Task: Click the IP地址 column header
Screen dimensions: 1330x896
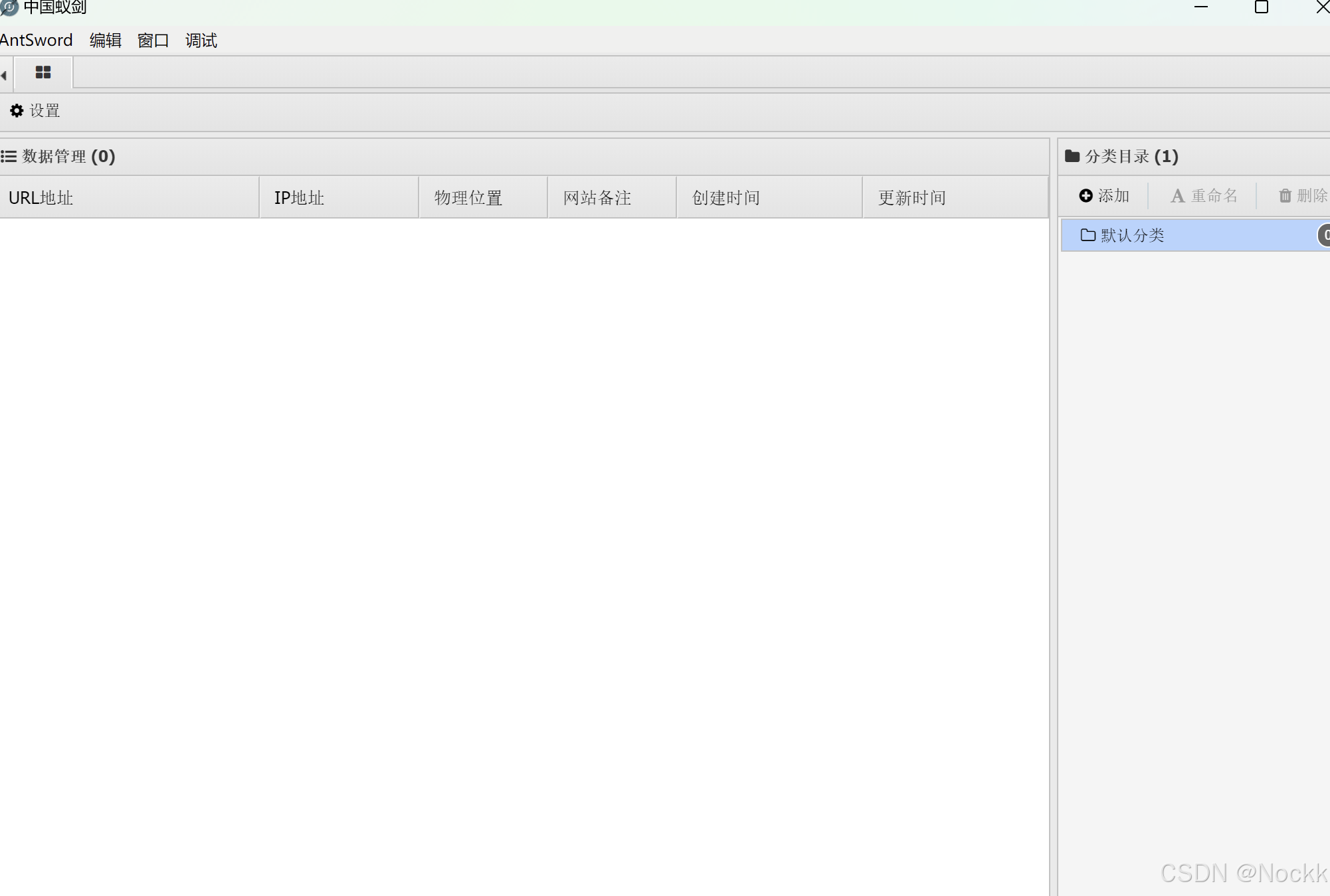Action: coord(299,198)
